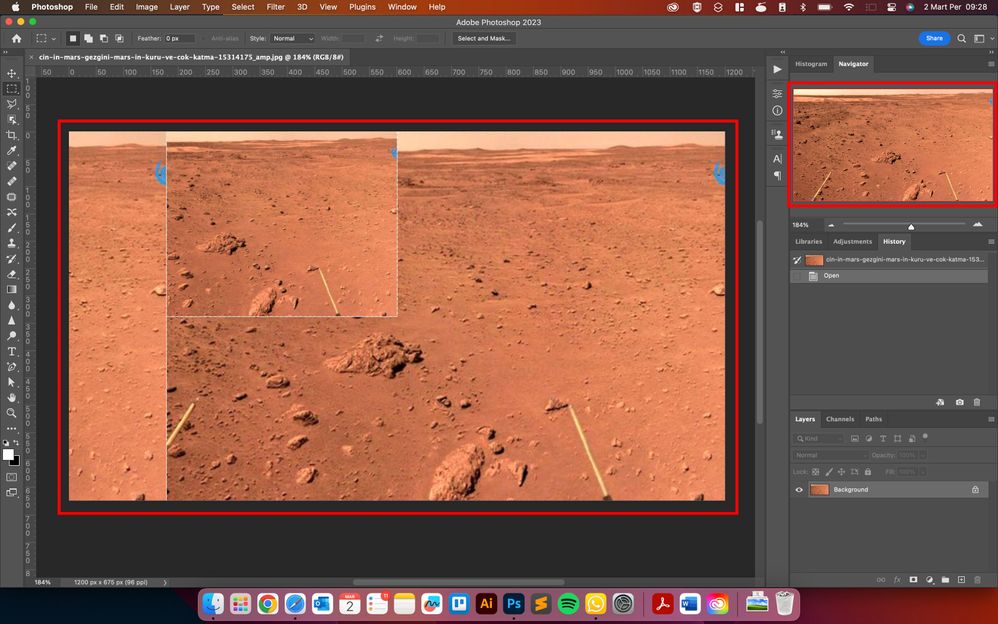Select the Eyedropper tool
Image resolution: width=998 pixels, height=624 pixels.
pos(12,150)
